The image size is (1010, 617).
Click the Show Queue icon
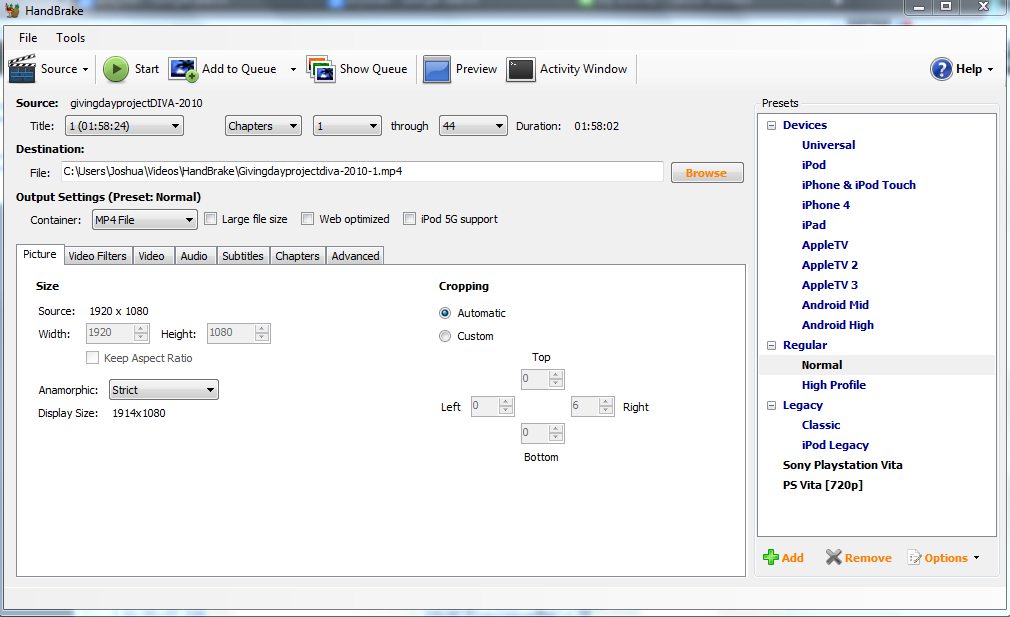321,69
